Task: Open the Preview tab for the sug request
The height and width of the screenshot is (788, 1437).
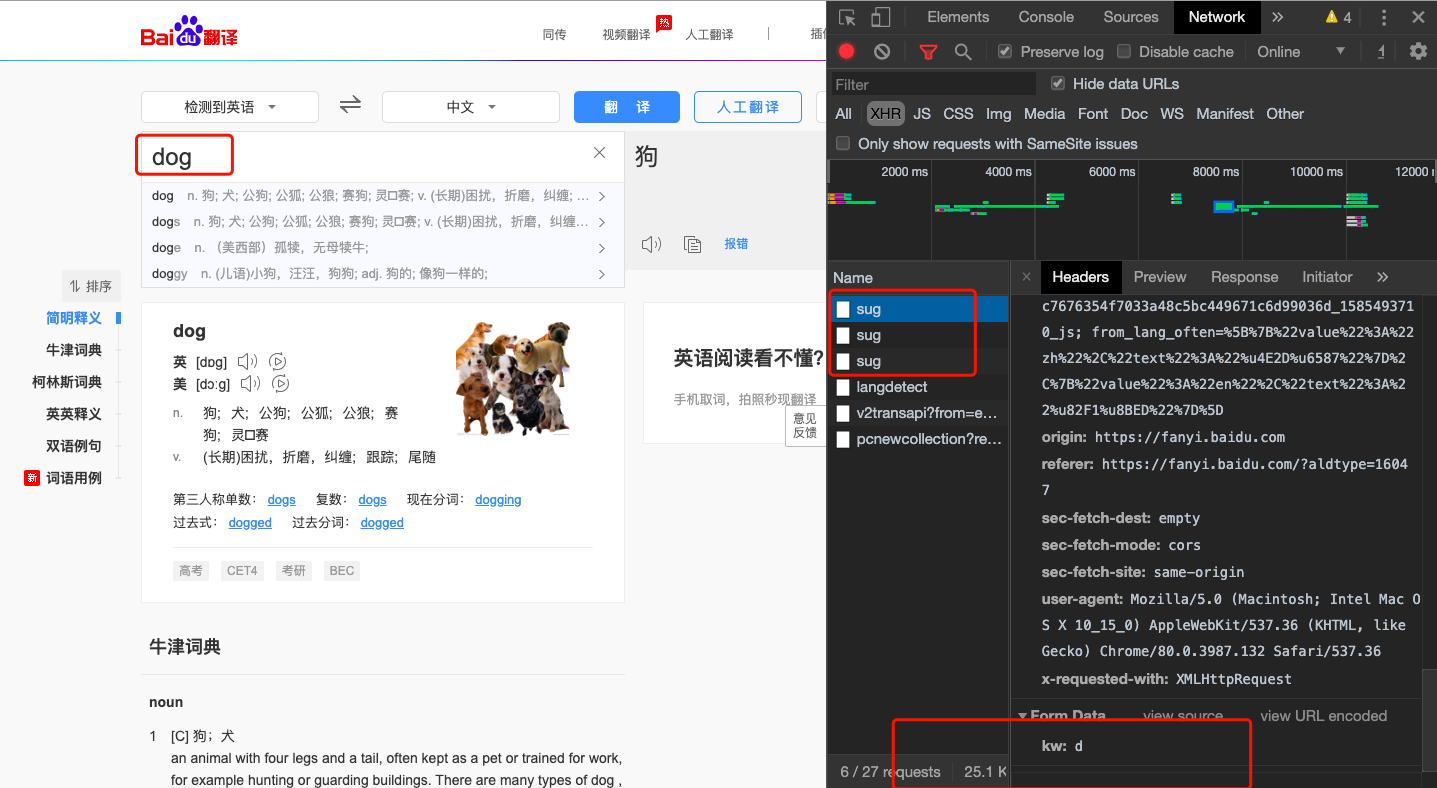Action: click(1159, 277)
